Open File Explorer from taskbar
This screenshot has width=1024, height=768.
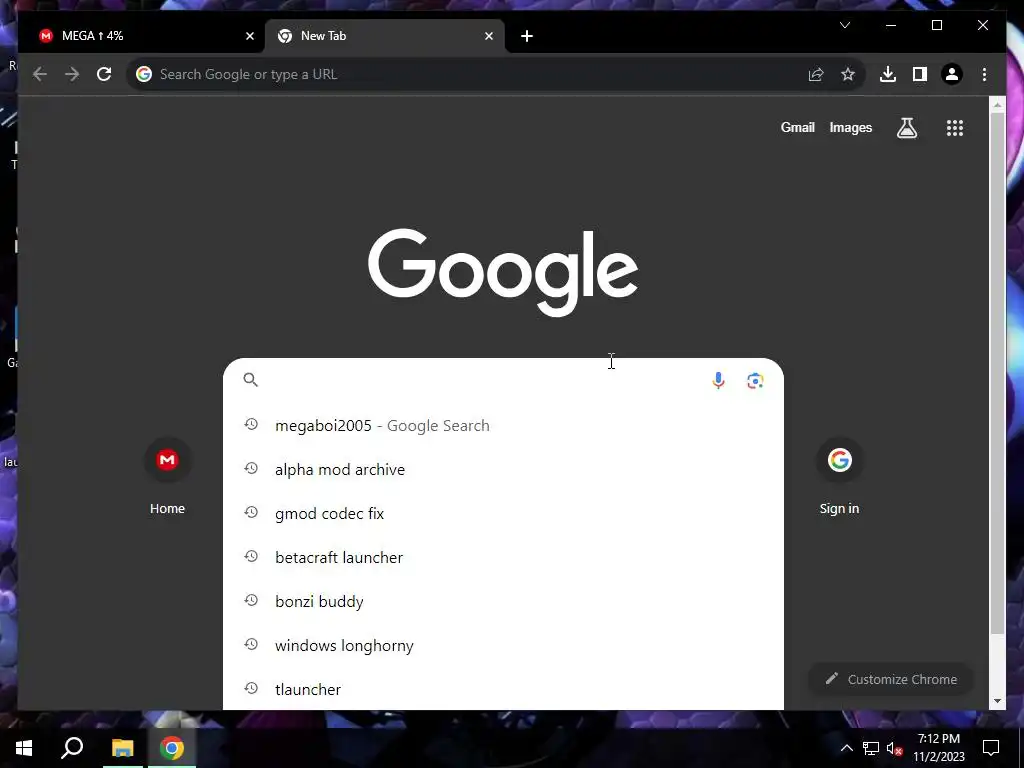pos(122,748)
